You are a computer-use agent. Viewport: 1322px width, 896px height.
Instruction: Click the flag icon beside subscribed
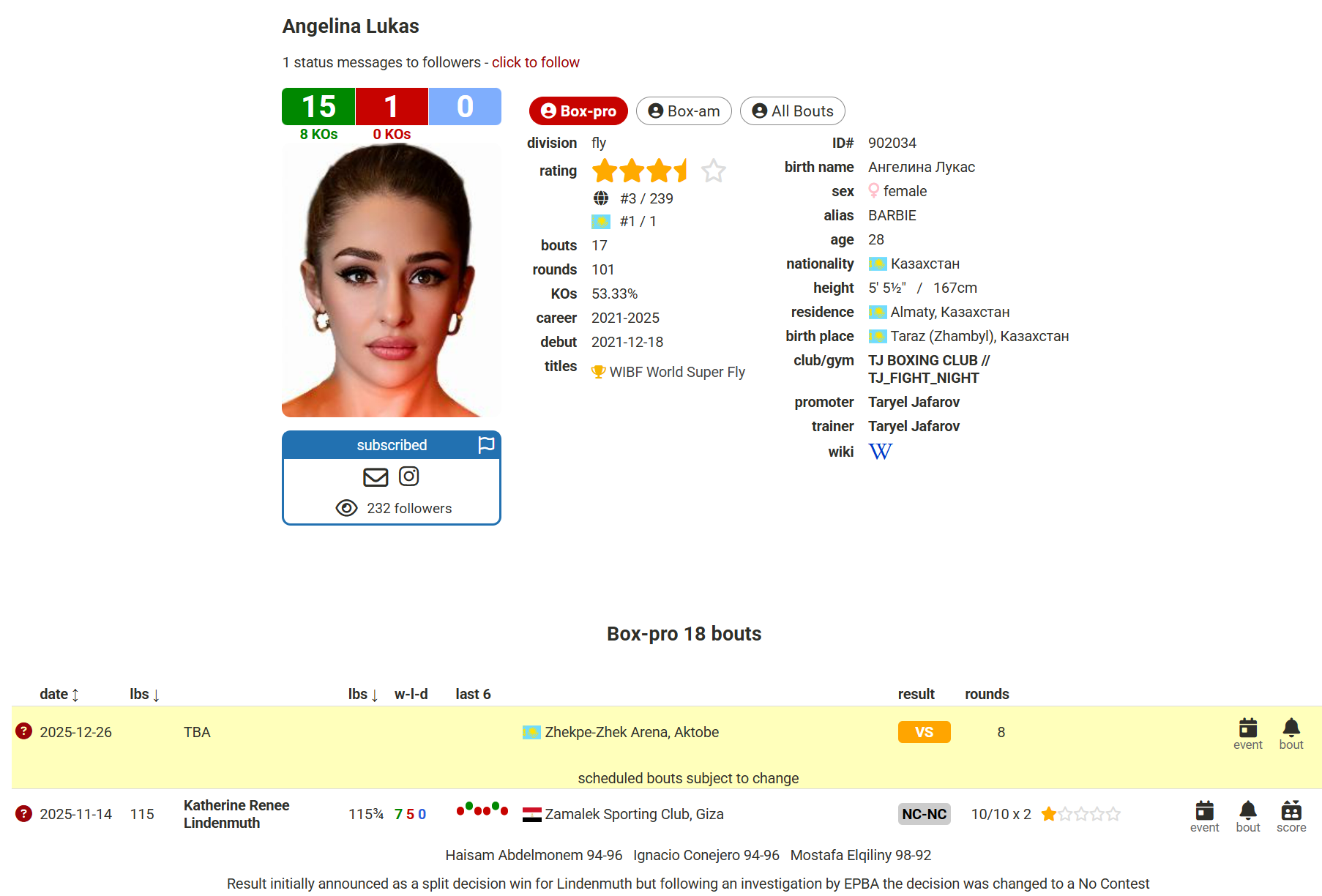[486, 445]
